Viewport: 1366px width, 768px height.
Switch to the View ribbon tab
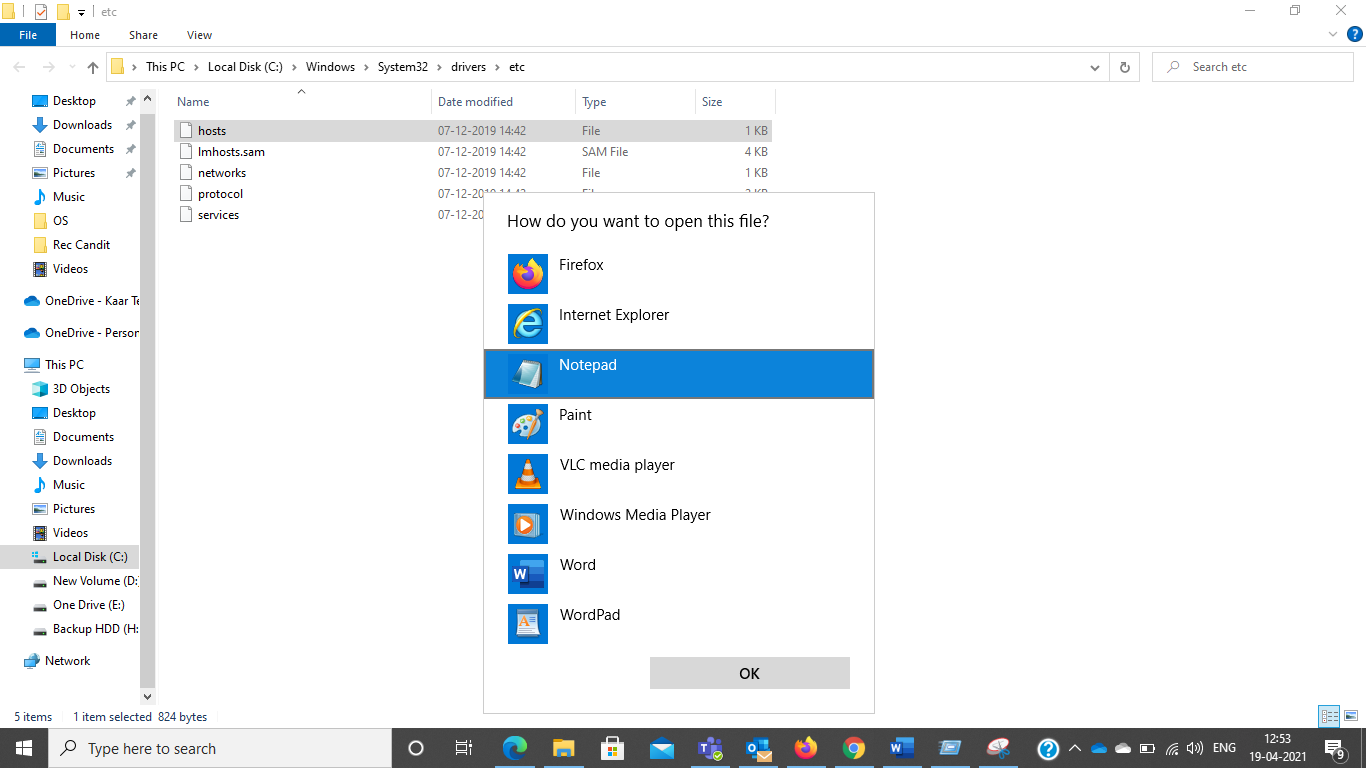pos(199,35)
